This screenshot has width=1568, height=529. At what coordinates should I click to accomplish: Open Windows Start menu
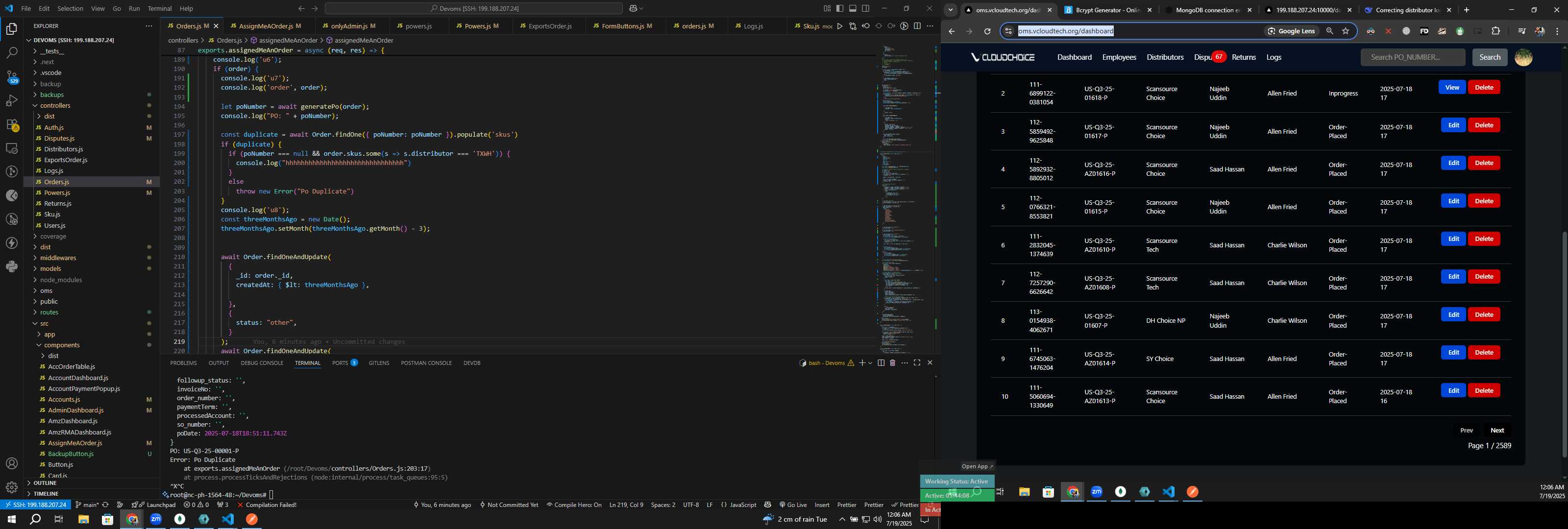click(x=11, y=519)
